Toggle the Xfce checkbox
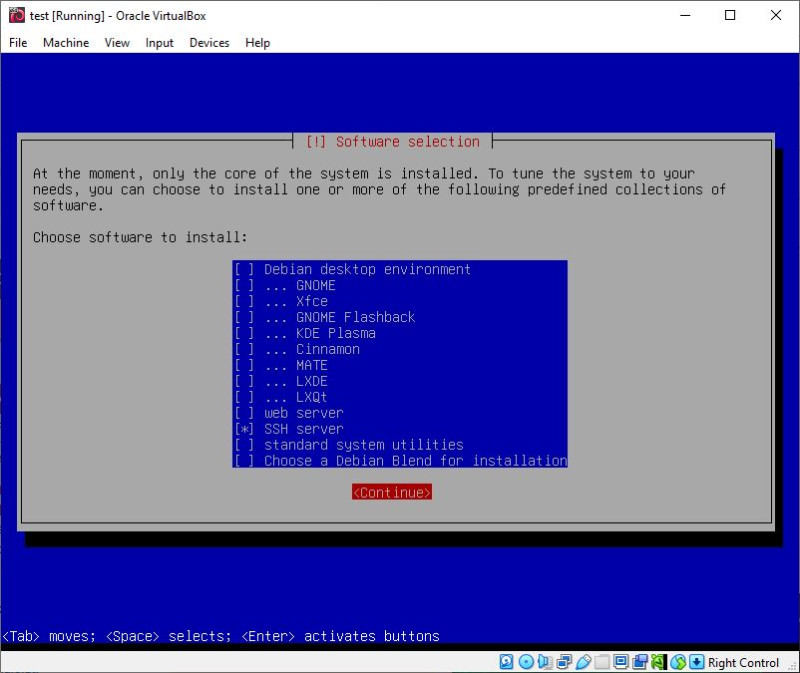Image resolution: width=800 pixels, height=673 pixels. [x=244, y=301]
